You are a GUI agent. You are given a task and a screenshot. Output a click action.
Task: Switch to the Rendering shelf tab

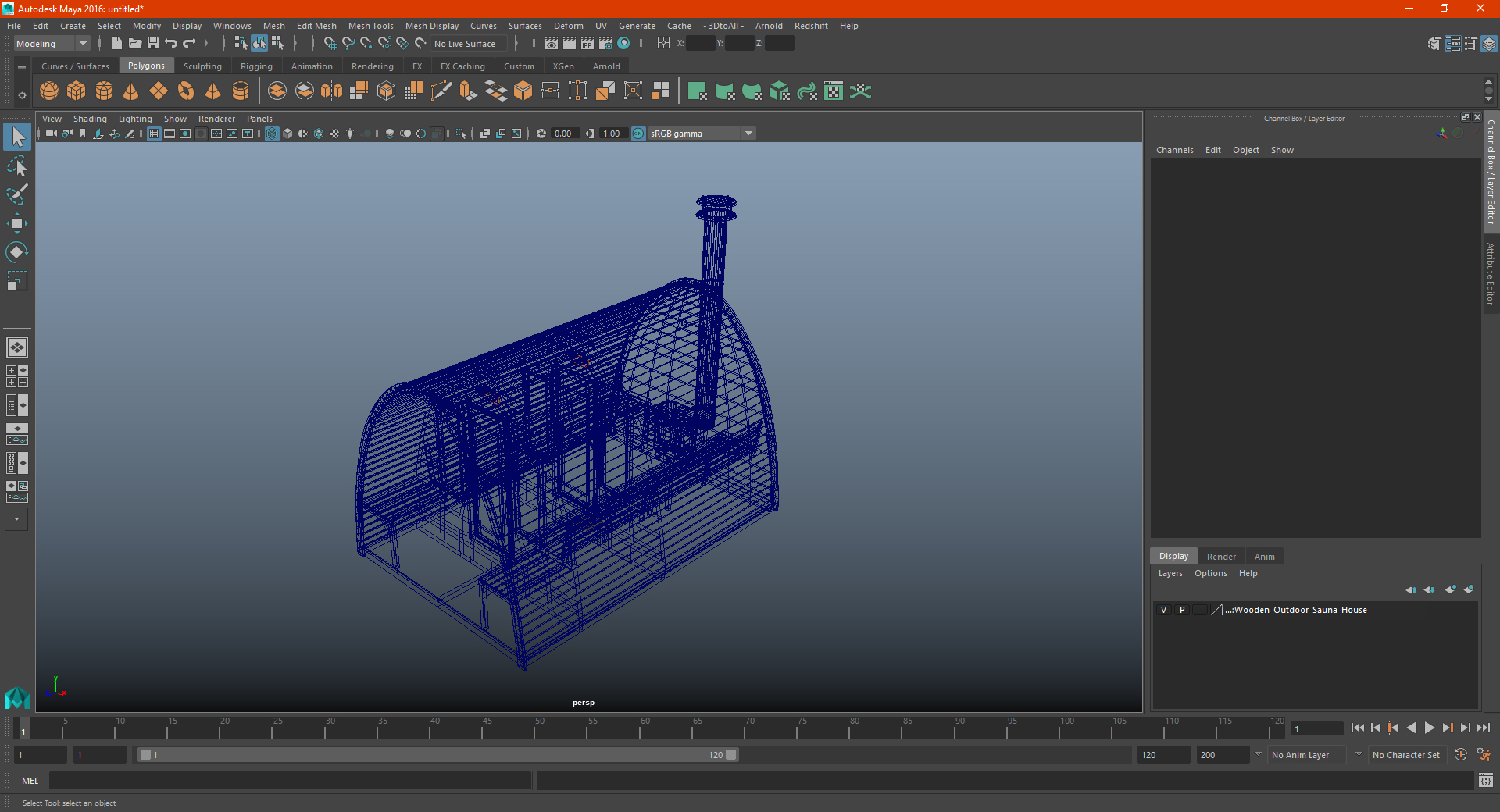pyautogui.click(x=373, y=66)
